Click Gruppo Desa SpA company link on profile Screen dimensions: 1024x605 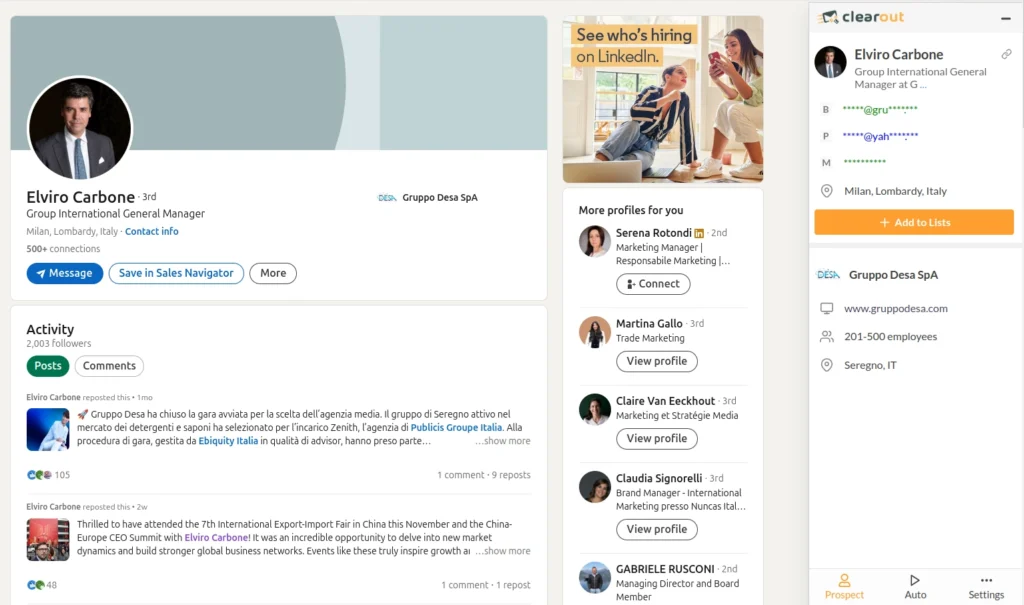pyautogui.click(x=428, y=197)
